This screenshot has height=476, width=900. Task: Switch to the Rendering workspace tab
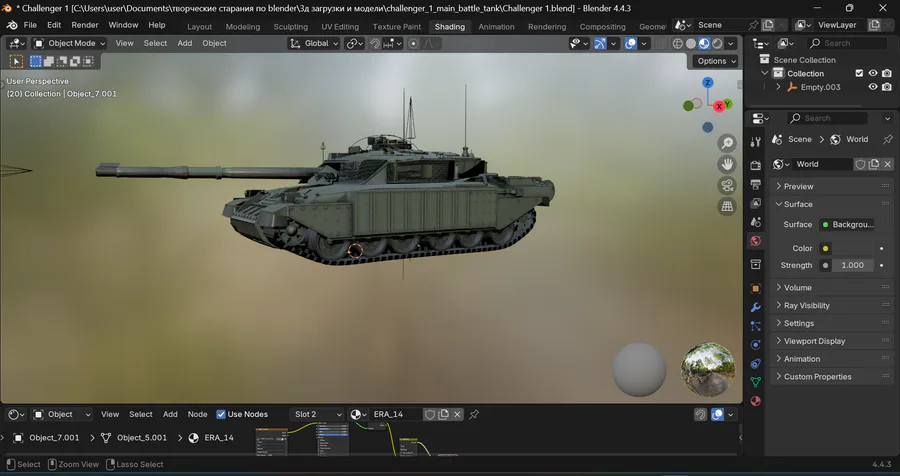(546, 27)
